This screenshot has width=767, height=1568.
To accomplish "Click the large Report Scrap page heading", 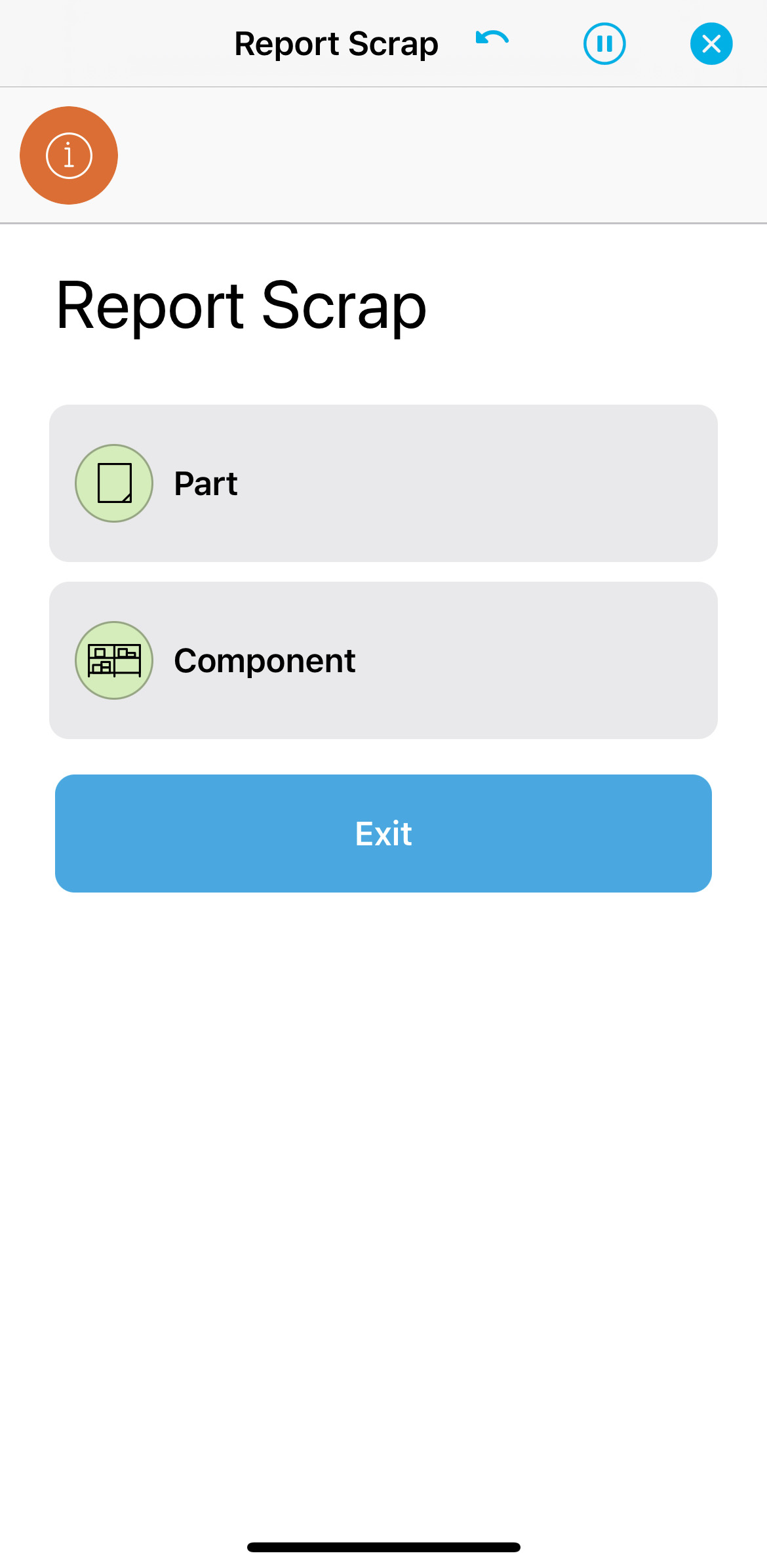I will click(241, 306).
